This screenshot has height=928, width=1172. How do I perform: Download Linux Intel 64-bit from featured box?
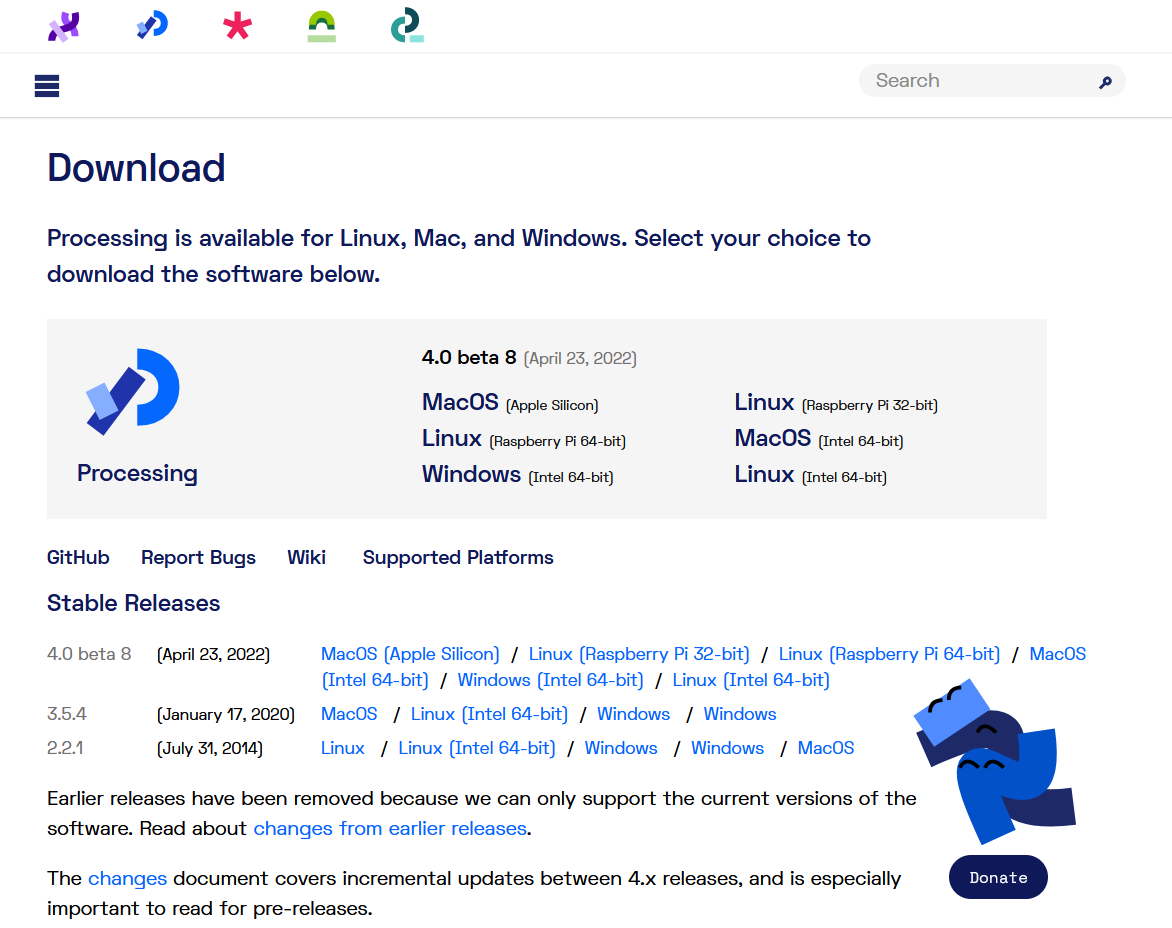pyautogui.click(x=810, y=474)
